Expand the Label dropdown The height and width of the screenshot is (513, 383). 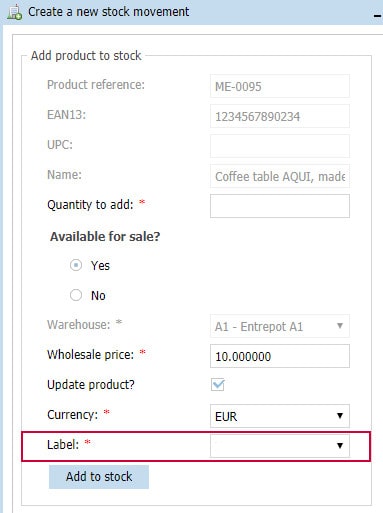click(280, 446)
